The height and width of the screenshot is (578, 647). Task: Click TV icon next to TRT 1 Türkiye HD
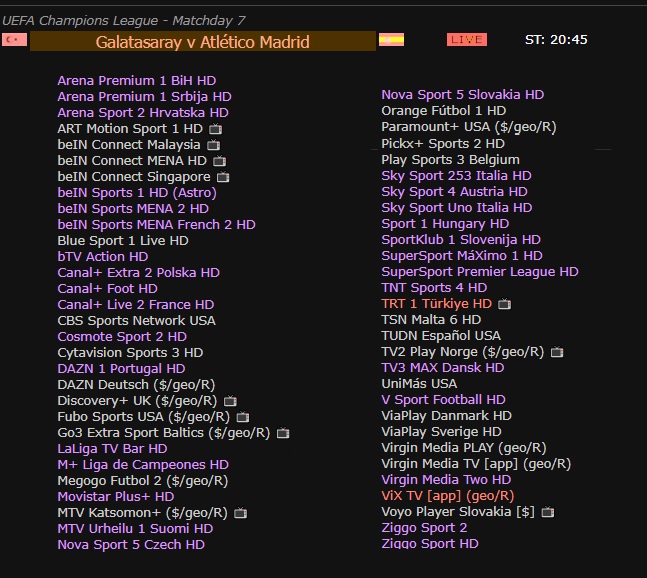pyautogui.click(x=505, y=304)
